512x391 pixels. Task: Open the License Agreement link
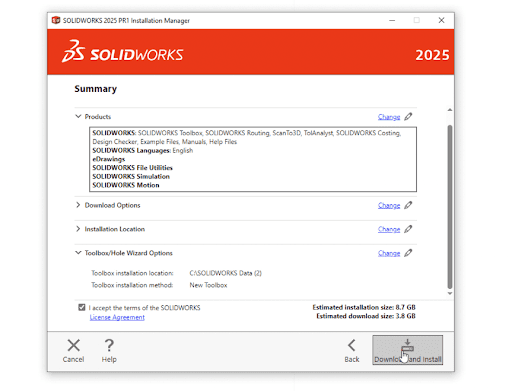pyautogui.click(x=117, y=317)
